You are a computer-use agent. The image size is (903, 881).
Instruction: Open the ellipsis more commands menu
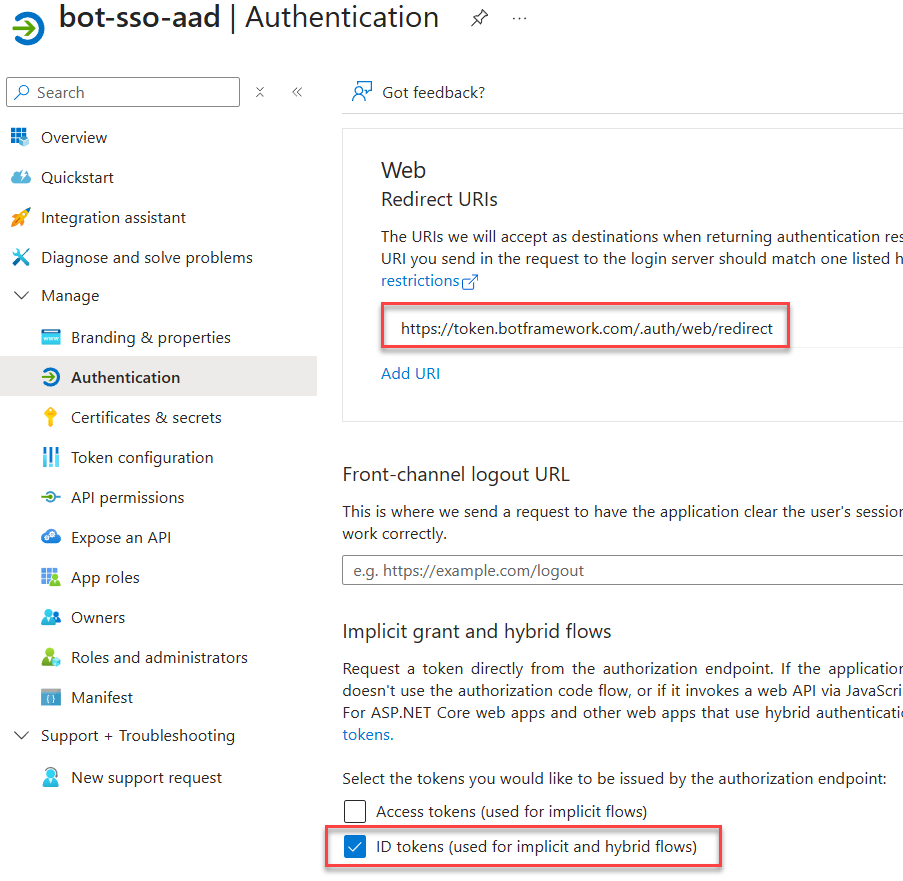(x=519, y=18)
